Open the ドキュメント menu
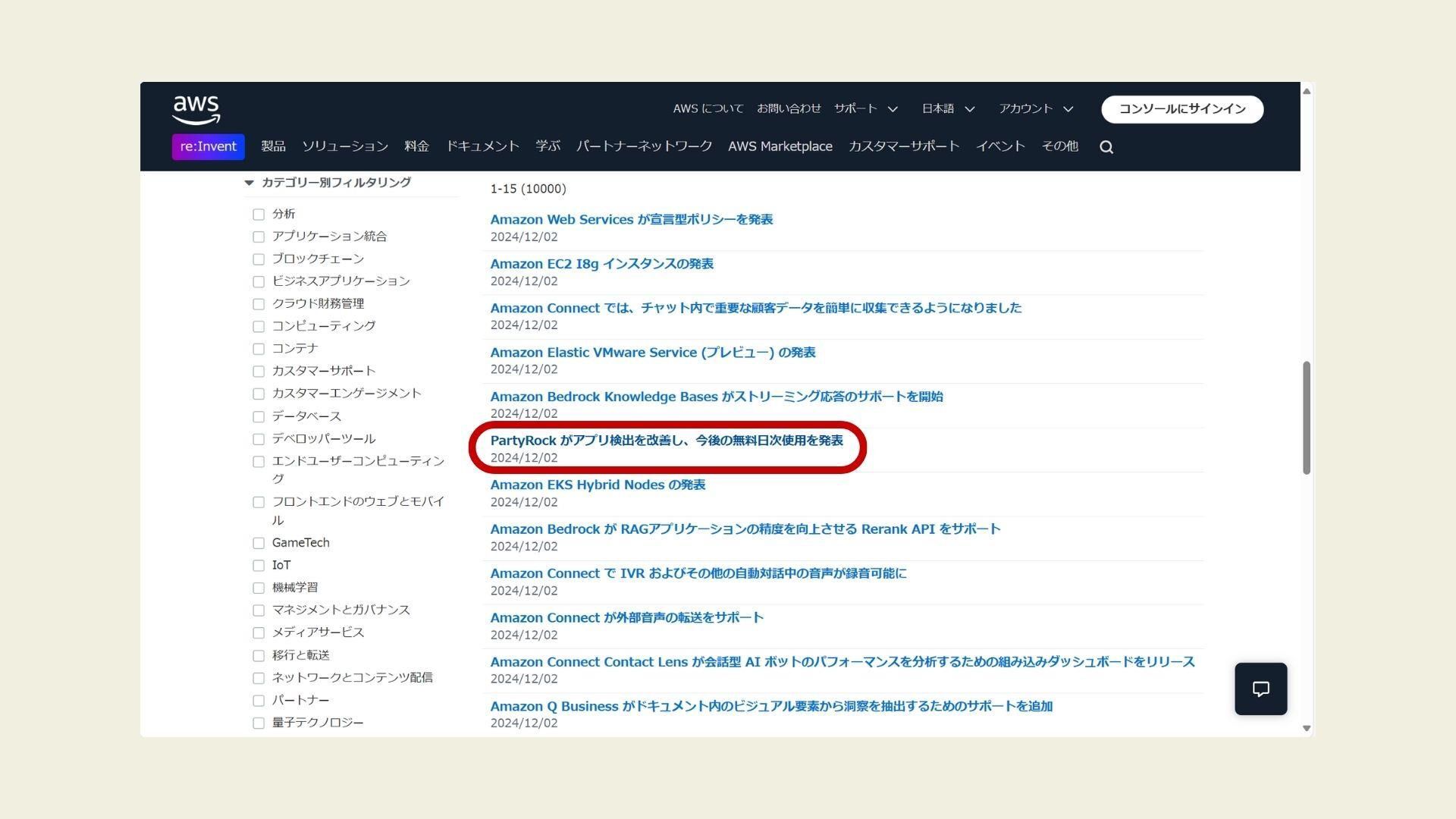Screen dimensions: 1456x819 (x=482, y=146)
